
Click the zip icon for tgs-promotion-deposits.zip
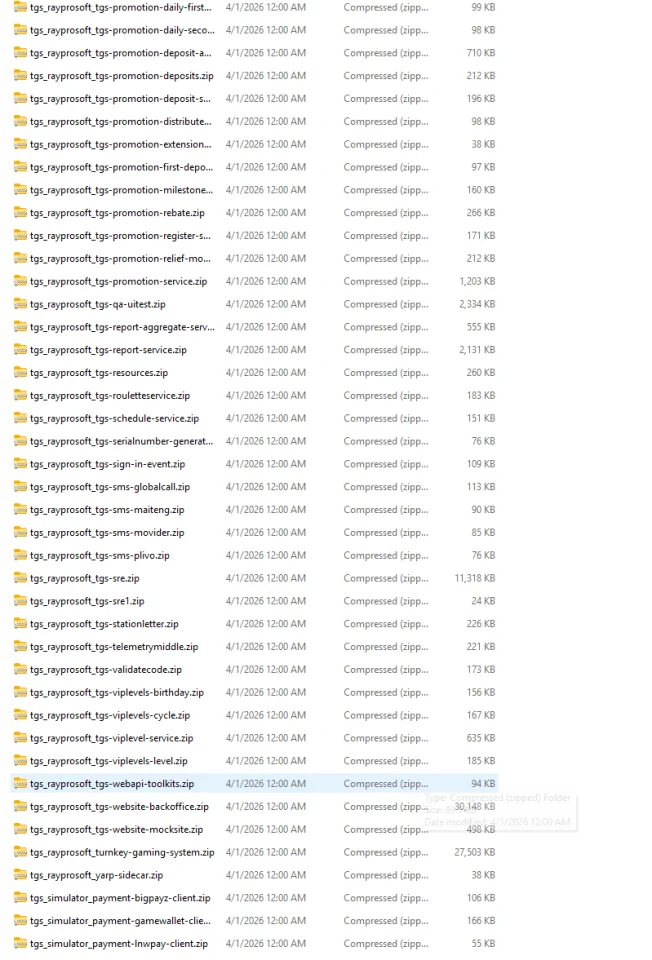20,76
